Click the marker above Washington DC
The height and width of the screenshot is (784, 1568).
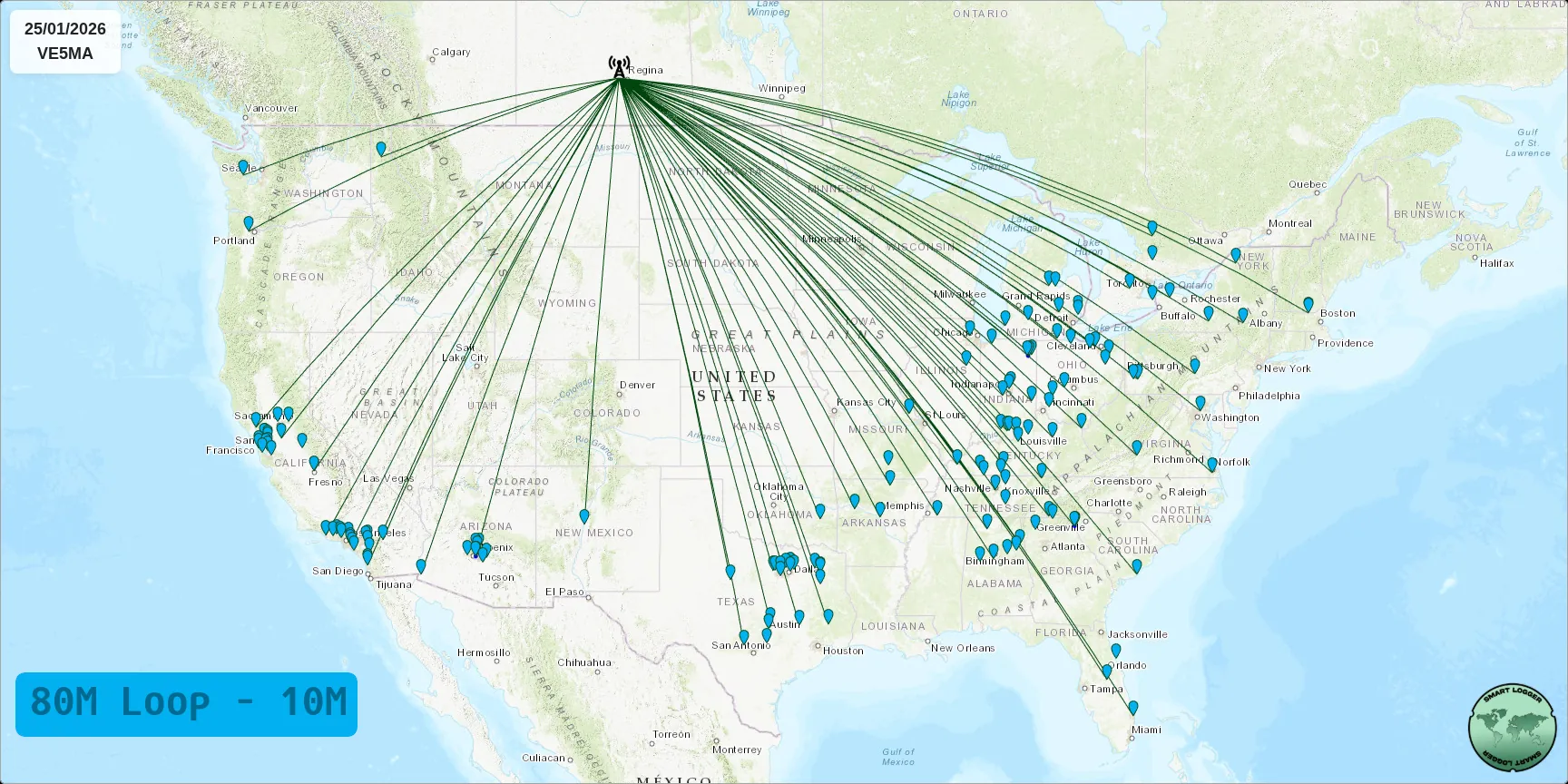pos(1200,403)
